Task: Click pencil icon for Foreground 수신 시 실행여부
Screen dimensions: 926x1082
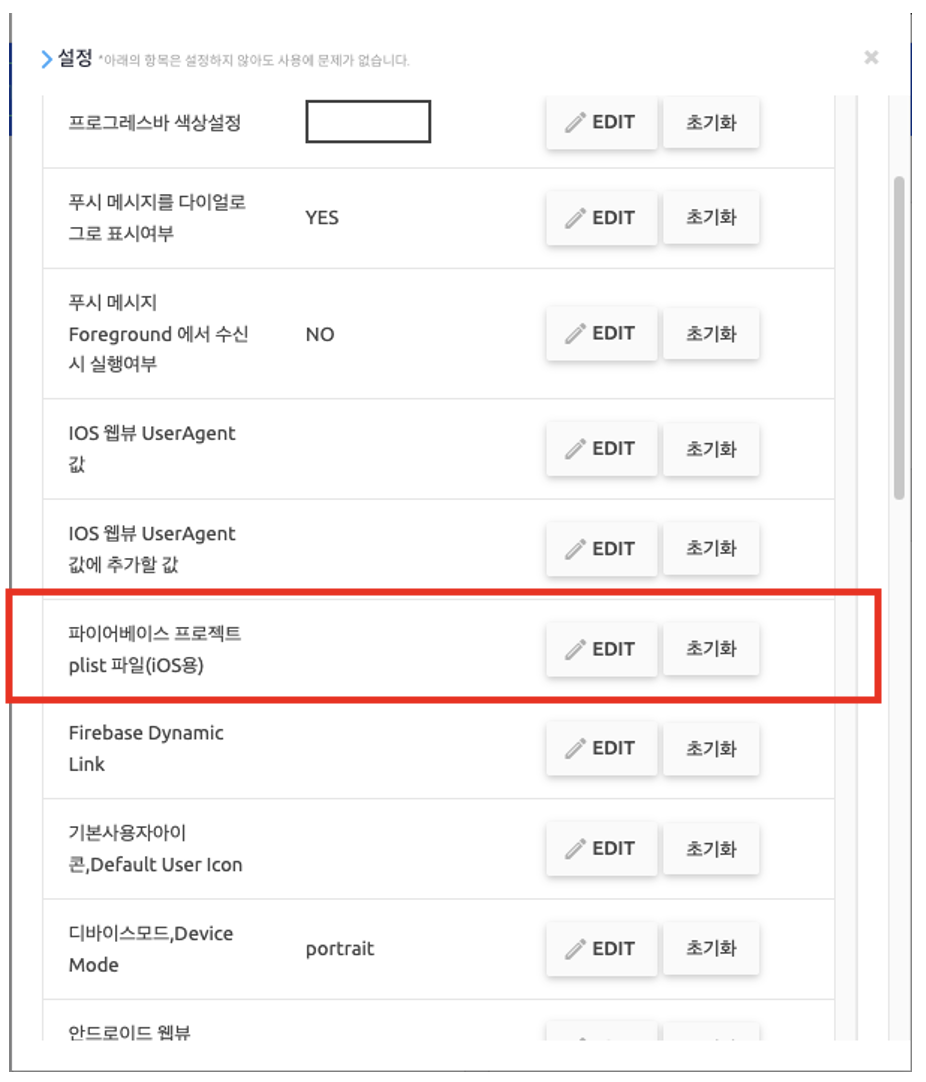Action: tap(575, 334)
